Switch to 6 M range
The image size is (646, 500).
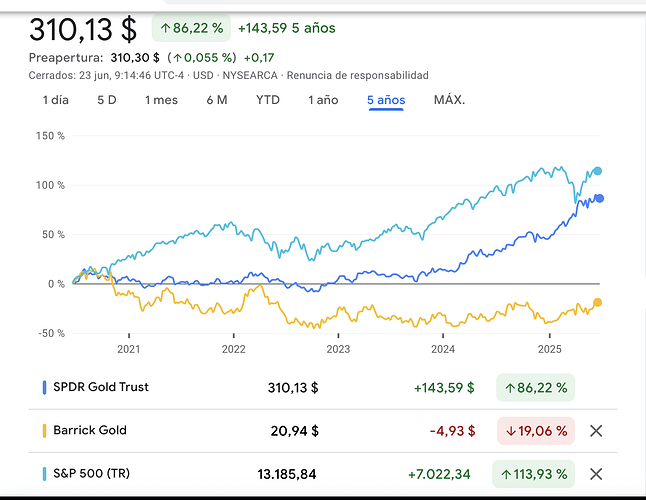pos(217,100)
